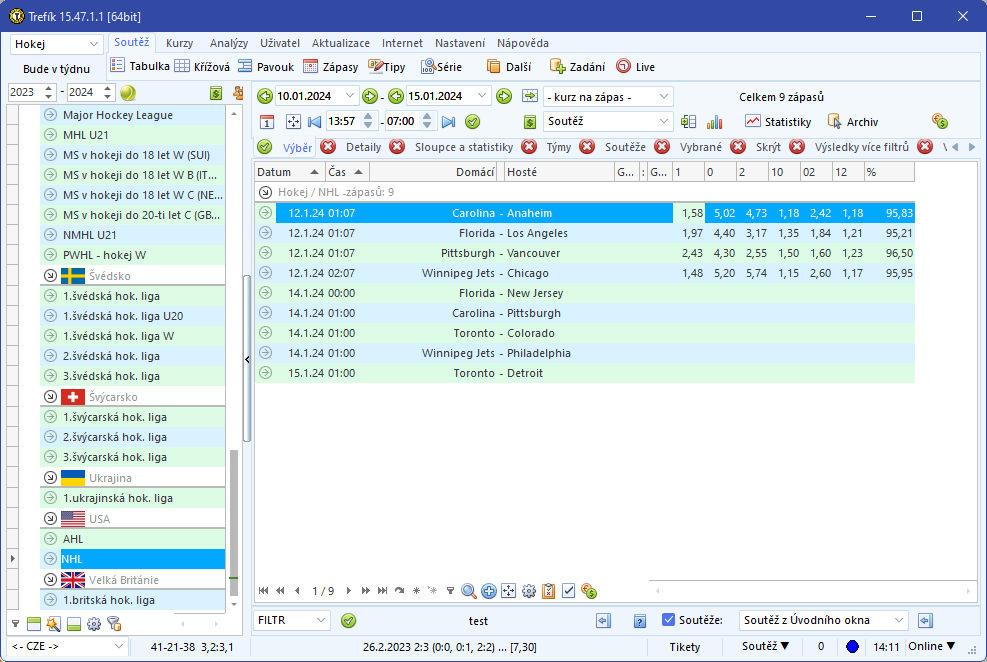This screenshot has height=662, width=987.
Task: Click the calendar day icon left of the time range
Action: [x=267, y=121]
